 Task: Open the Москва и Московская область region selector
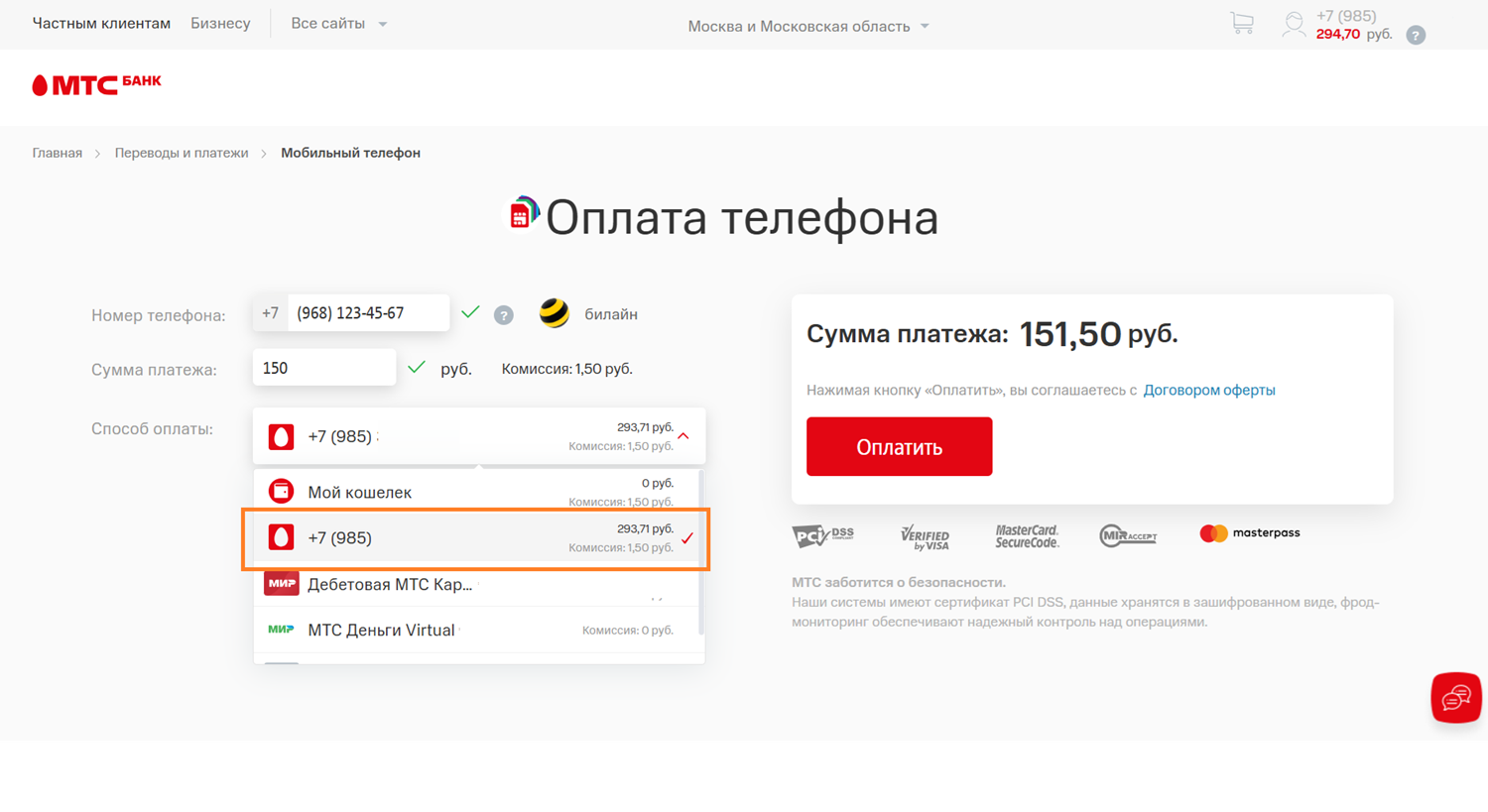pyautogui.click(x=808, y=27)
